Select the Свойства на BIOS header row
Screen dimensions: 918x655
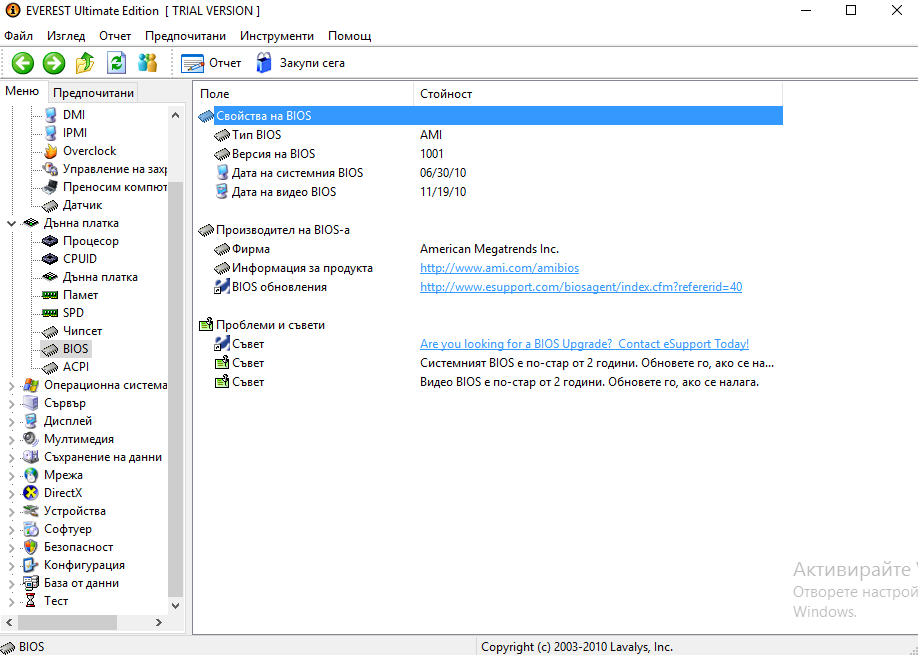pos(490,116)
